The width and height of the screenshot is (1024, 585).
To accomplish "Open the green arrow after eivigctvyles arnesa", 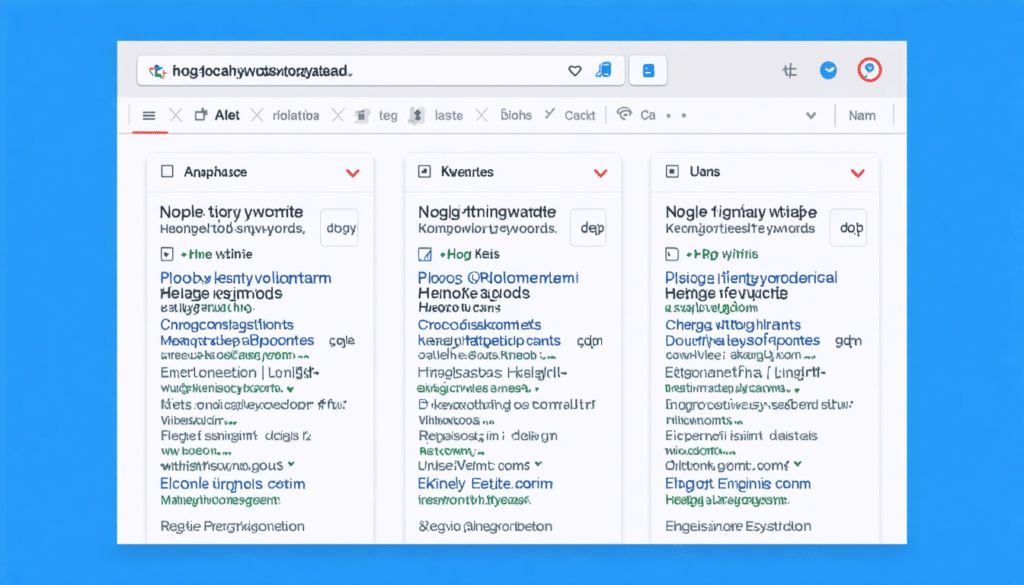I will pos(537,389).
